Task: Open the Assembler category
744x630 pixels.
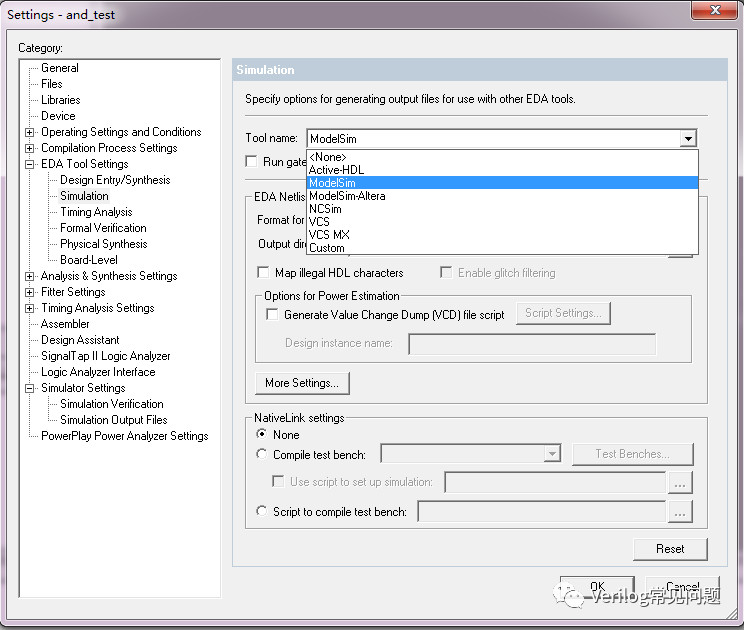Action: [65, 324]
